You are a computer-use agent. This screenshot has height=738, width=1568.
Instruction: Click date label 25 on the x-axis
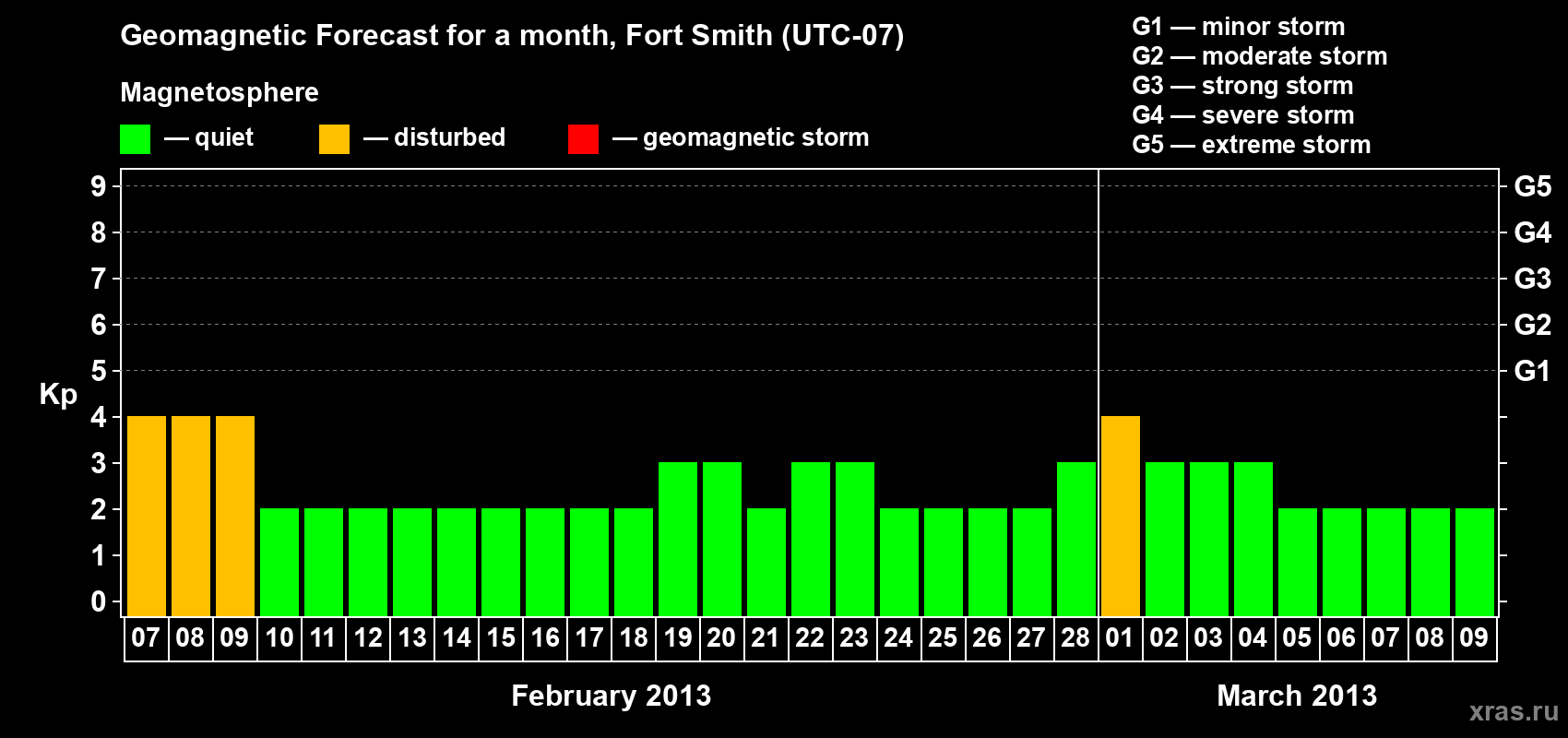click(943, 638)
